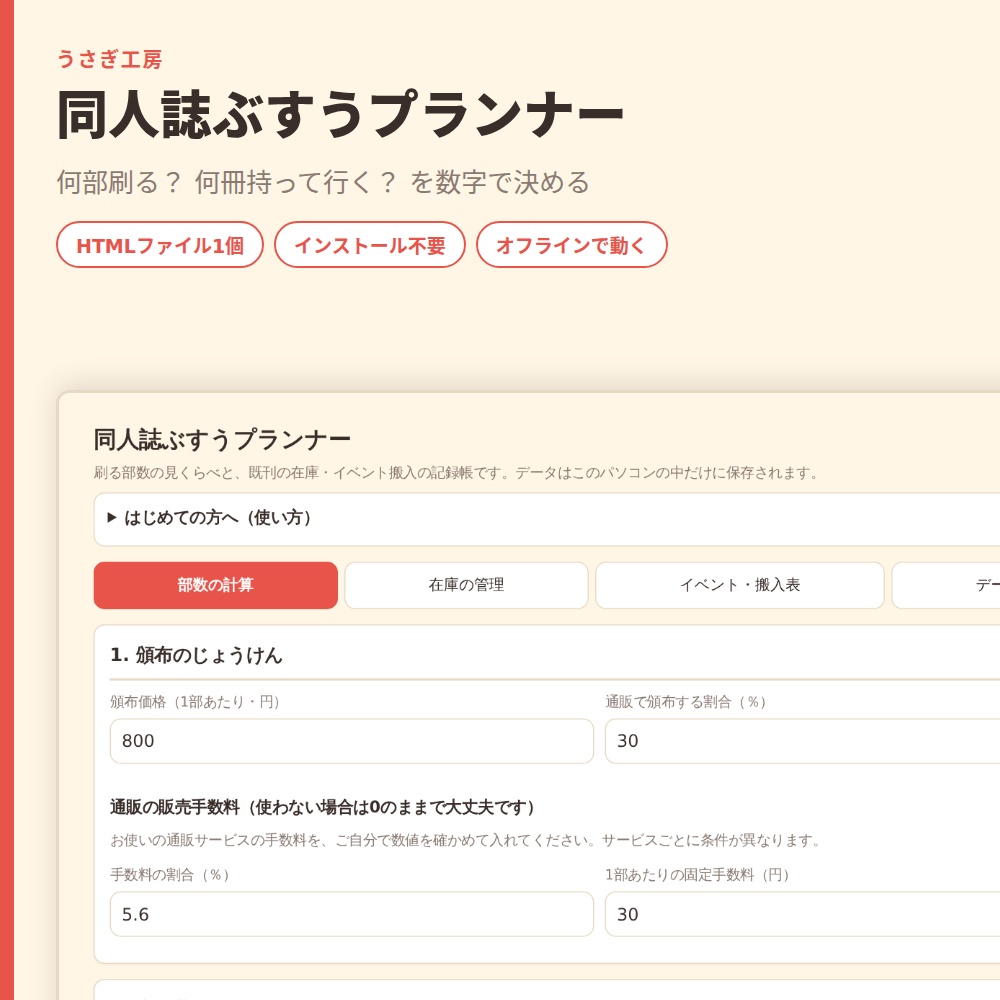
Task: Click the note starting お使いの通販サービスの手数料を
Action: 465,841
